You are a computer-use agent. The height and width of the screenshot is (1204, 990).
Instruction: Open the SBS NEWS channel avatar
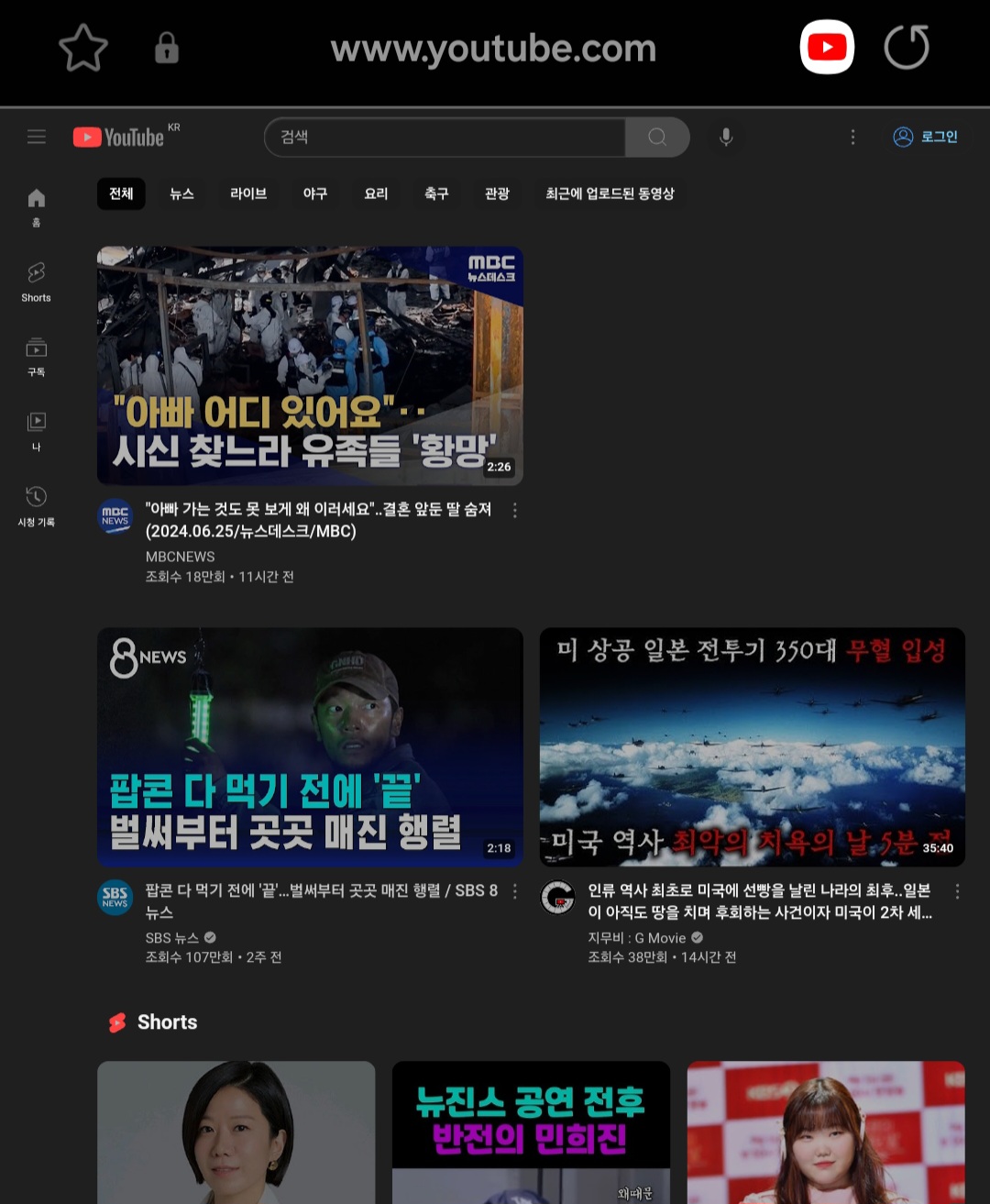pos(115,898)
